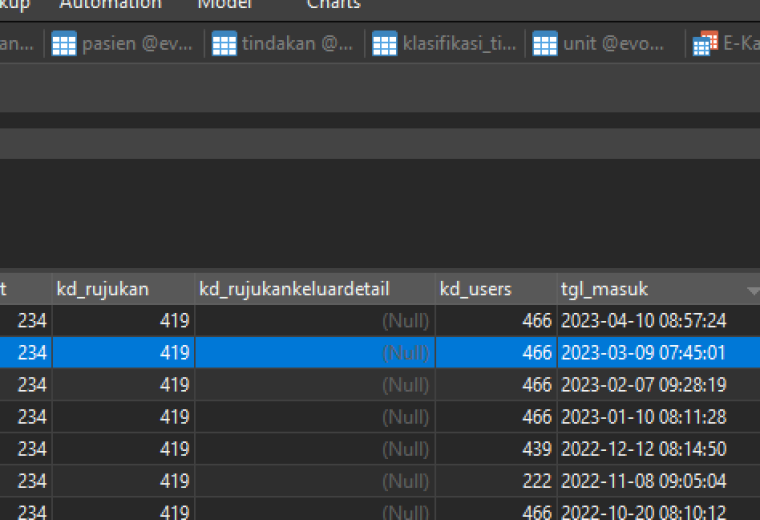Open the tgl_masuk column sort dropdown arrow

point(753,290)
